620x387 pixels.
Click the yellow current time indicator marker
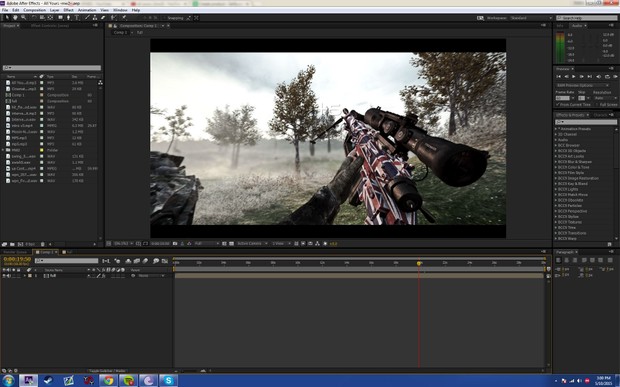(419, 263)
